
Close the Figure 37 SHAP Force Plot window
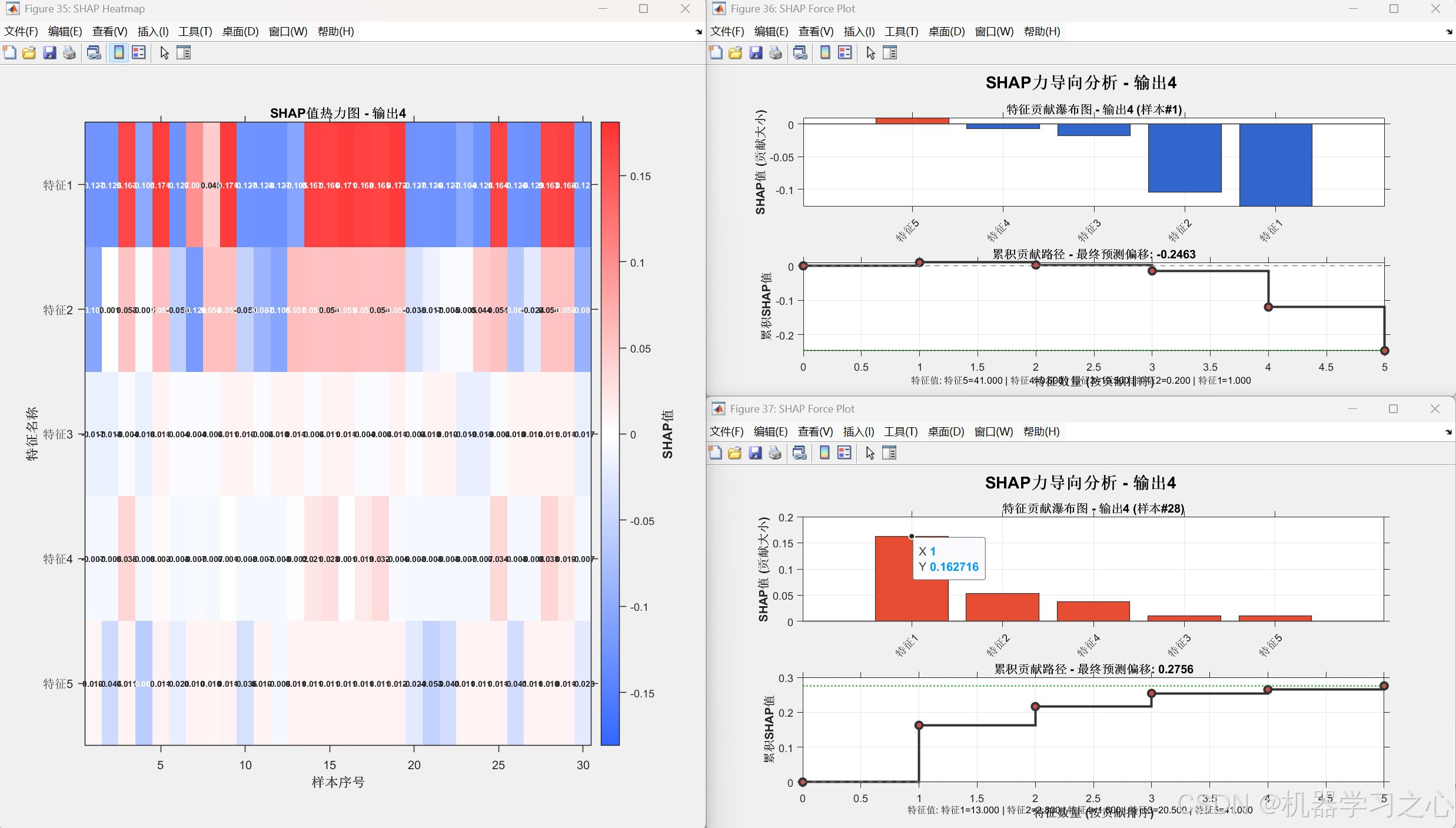1435,409
